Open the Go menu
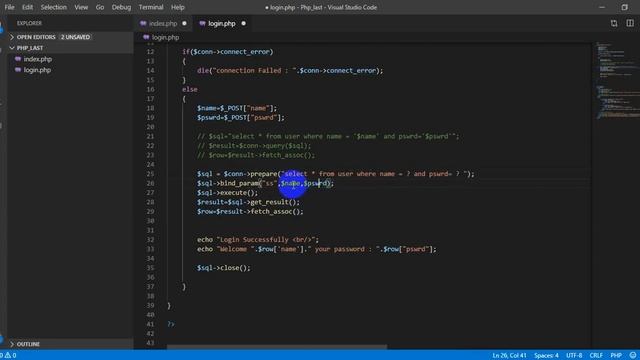This screenshot has width=640, height=360. (x=100, y=7)
